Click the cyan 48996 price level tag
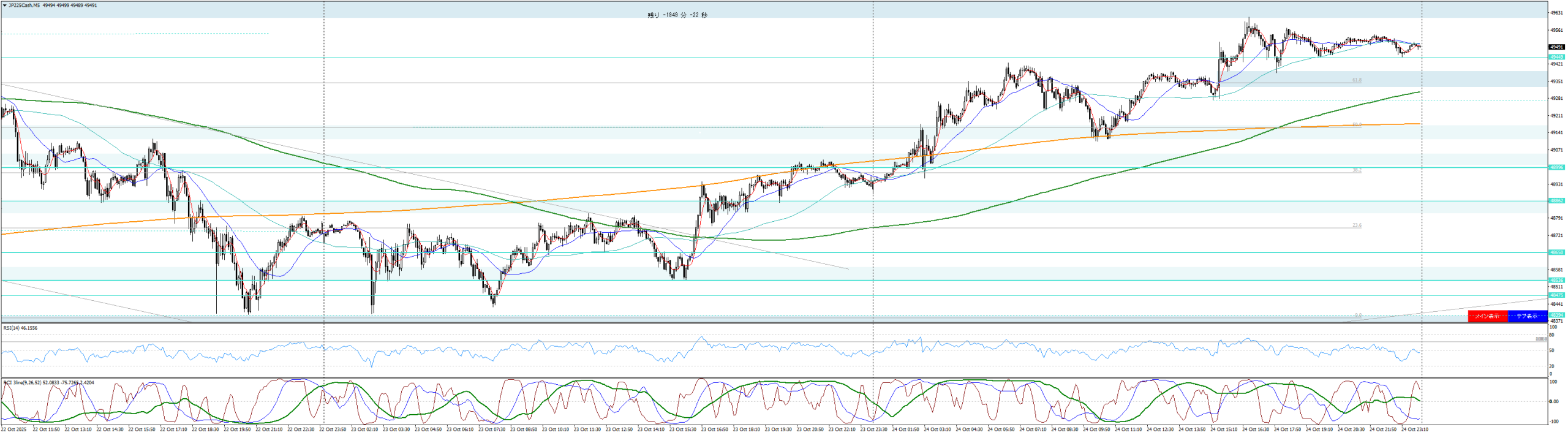 click(1556, 167)
